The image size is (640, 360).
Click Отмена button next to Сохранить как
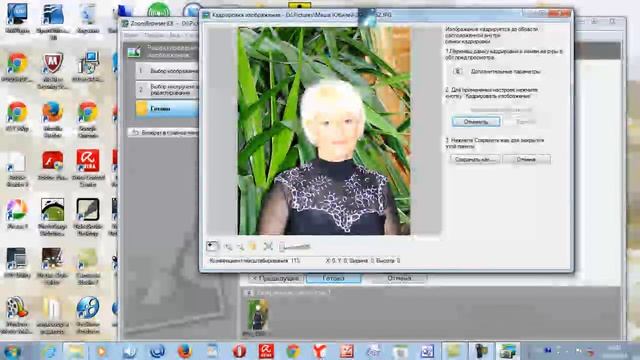click(527, 159)
